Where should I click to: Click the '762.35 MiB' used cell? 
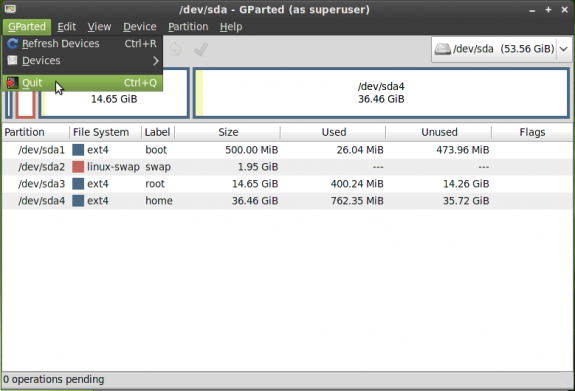(x=357, y=201)
